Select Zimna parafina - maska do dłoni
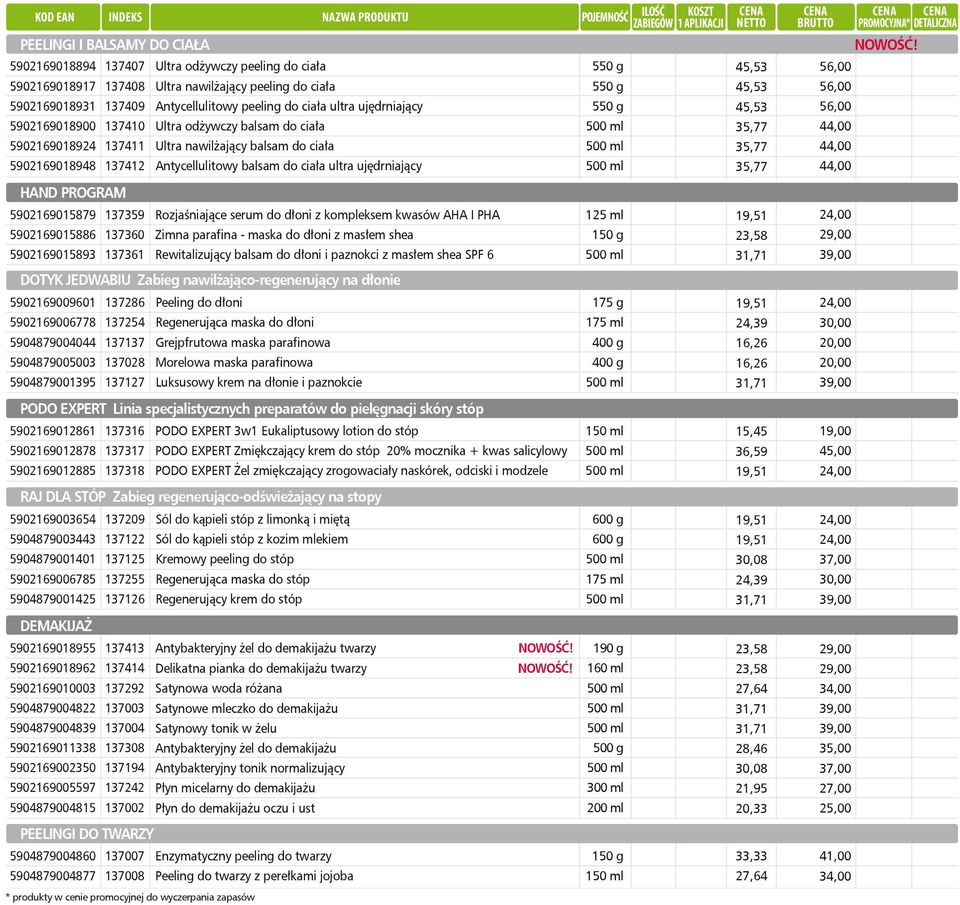 [x=283, y=235]
